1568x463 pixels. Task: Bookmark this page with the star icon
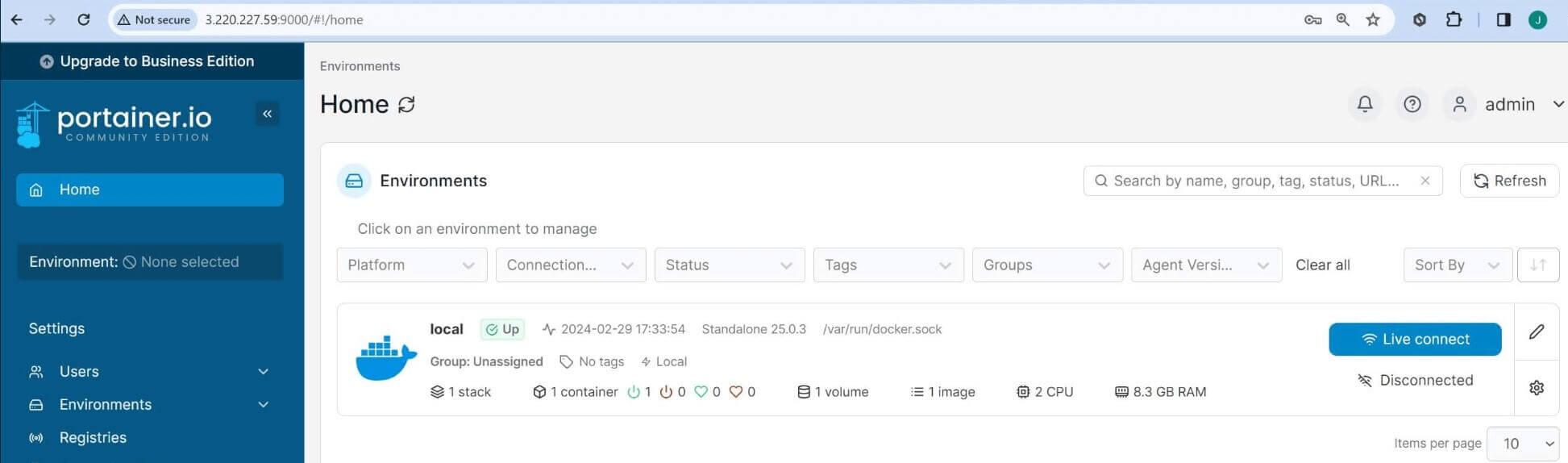tap(1373, 19)
